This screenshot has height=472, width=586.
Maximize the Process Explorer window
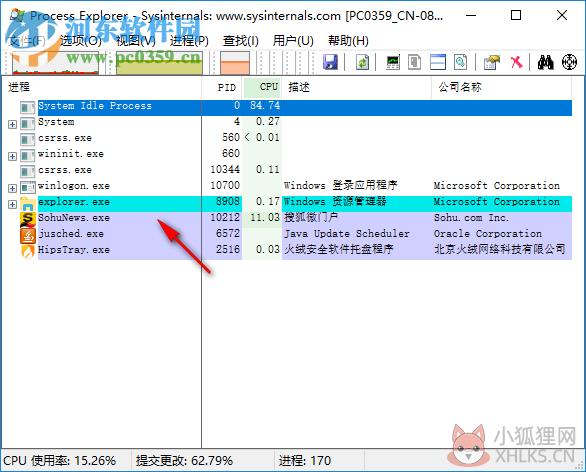[x=516, y=15]
